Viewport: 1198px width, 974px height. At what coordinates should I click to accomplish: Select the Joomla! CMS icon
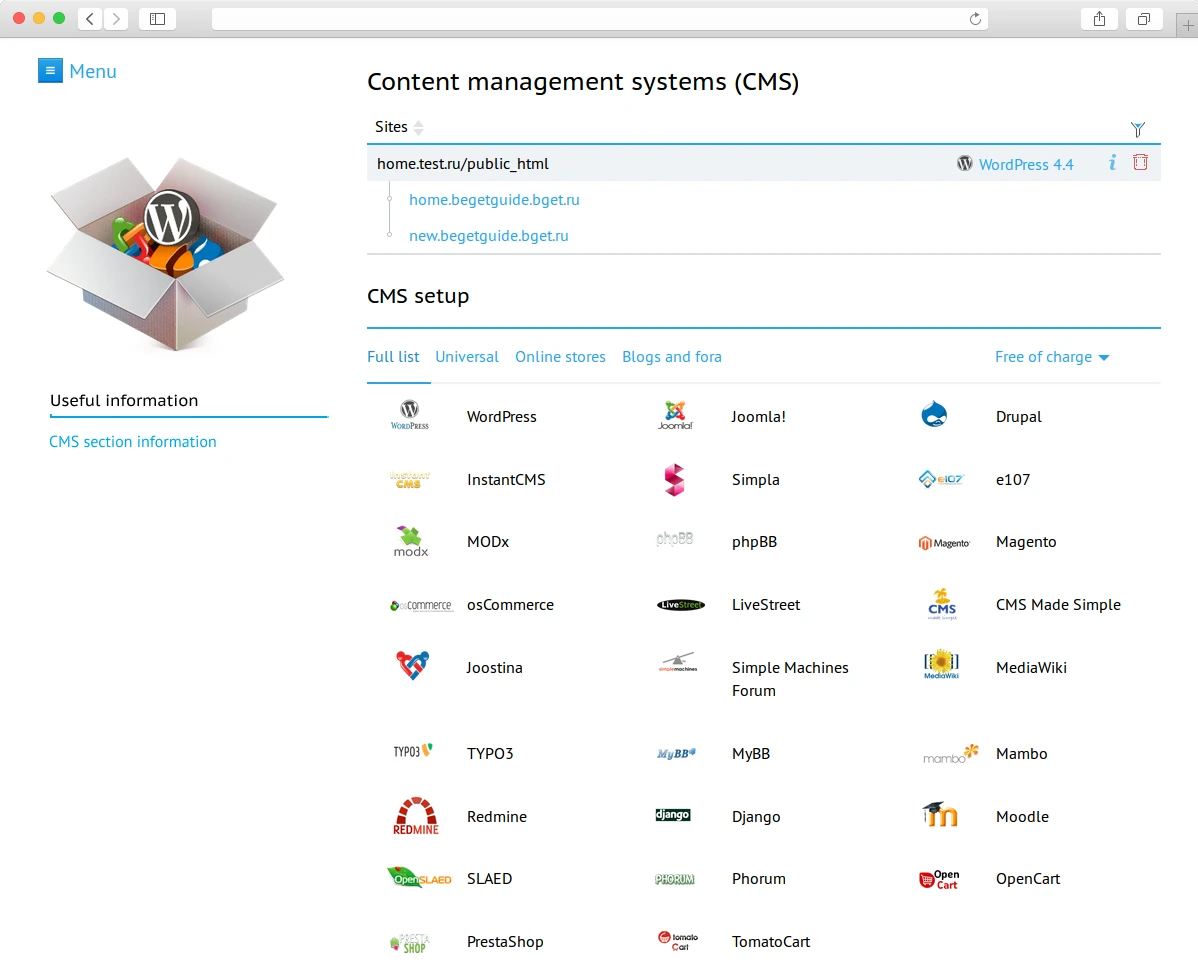pyautogui.click(x=674, y=413)
